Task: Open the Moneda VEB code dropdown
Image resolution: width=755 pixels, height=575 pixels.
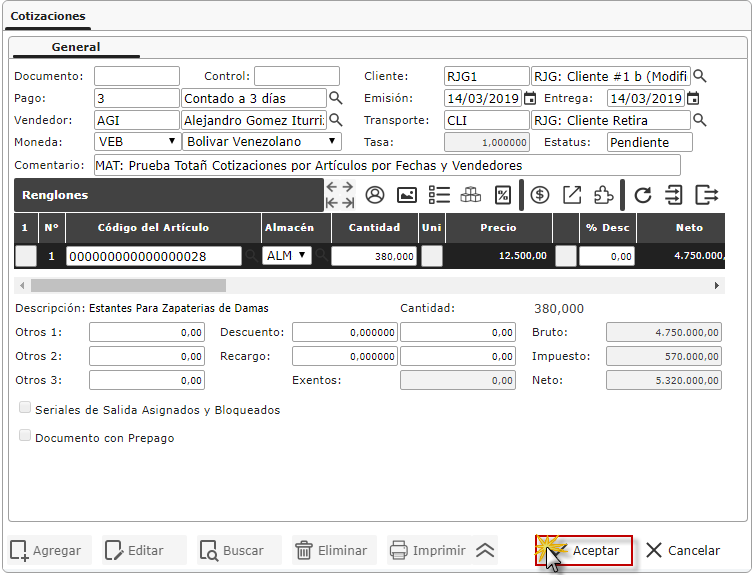Action: 137,142
